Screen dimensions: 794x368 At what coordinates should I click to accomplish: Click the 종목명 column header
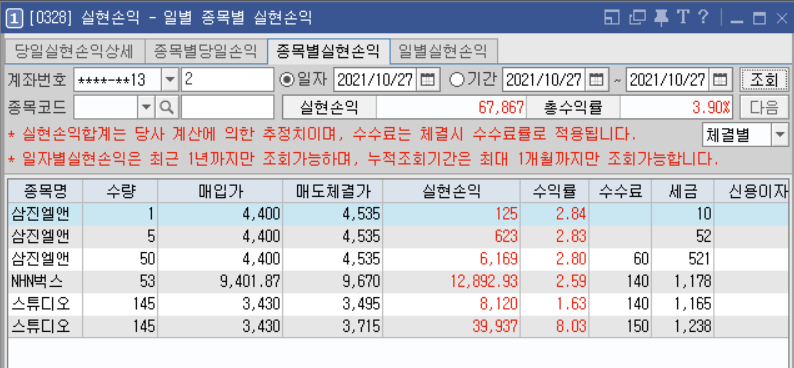46,191
